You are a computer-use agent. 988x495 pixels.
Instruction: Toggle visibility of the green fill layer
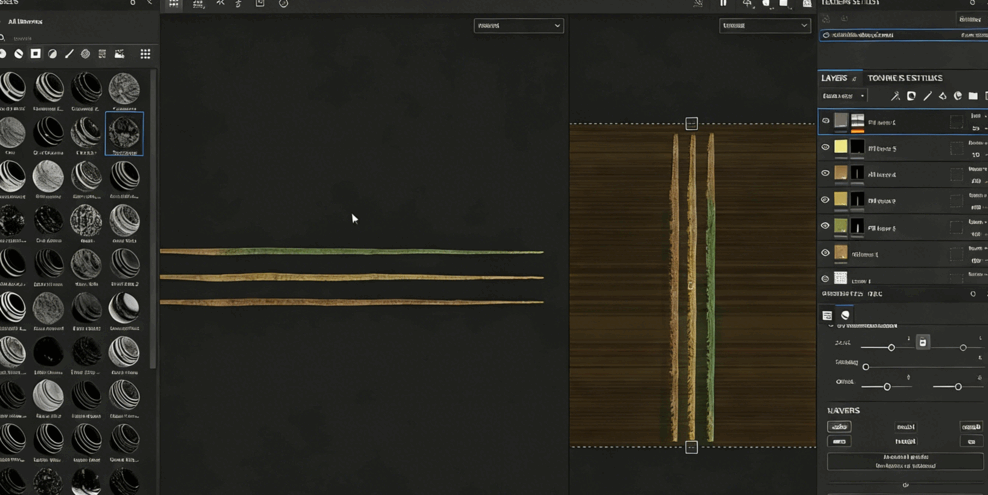click(x=826, y=226)
